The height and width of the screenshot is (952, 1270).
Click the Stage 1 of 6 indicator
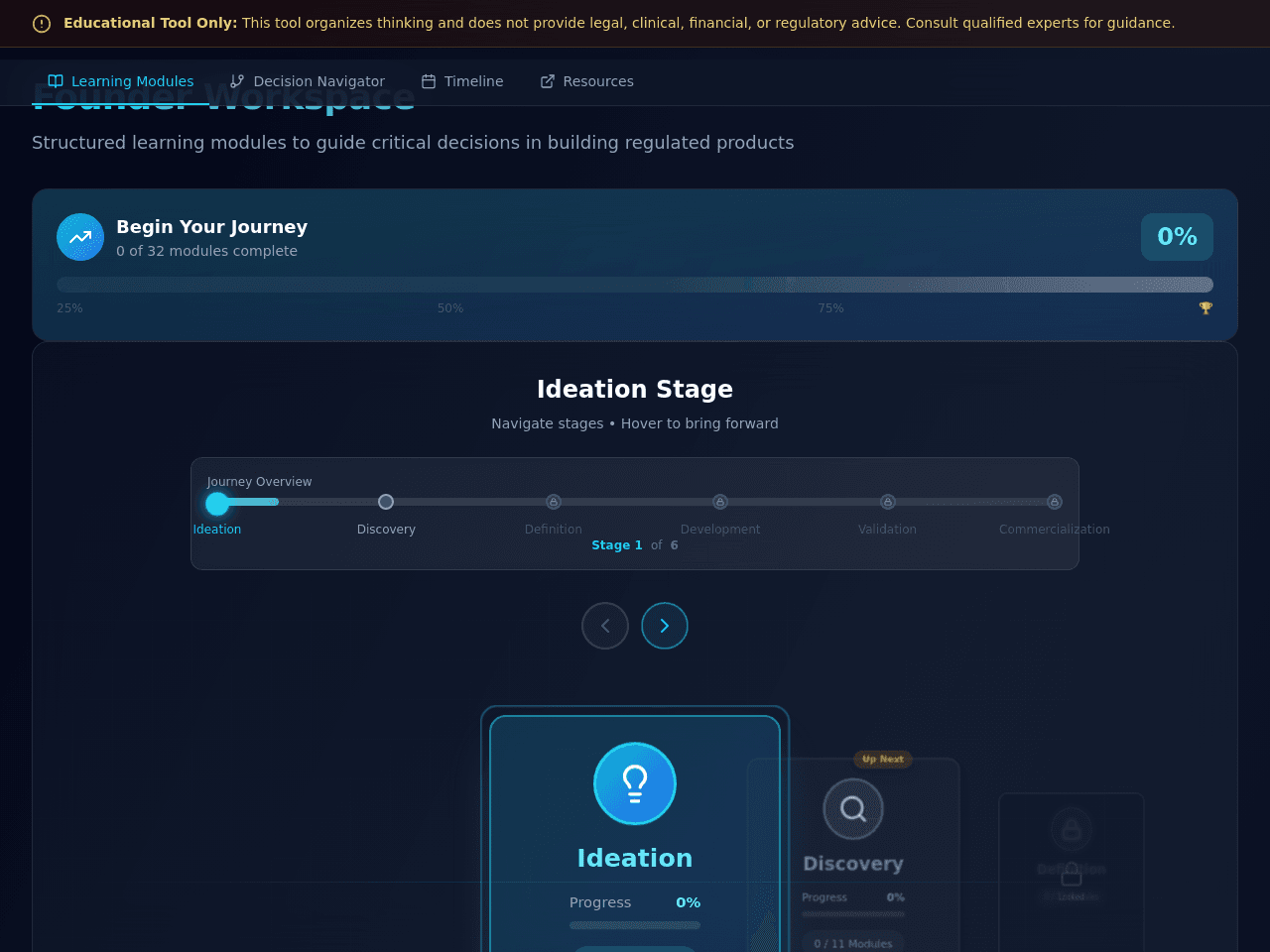(635, 545)
